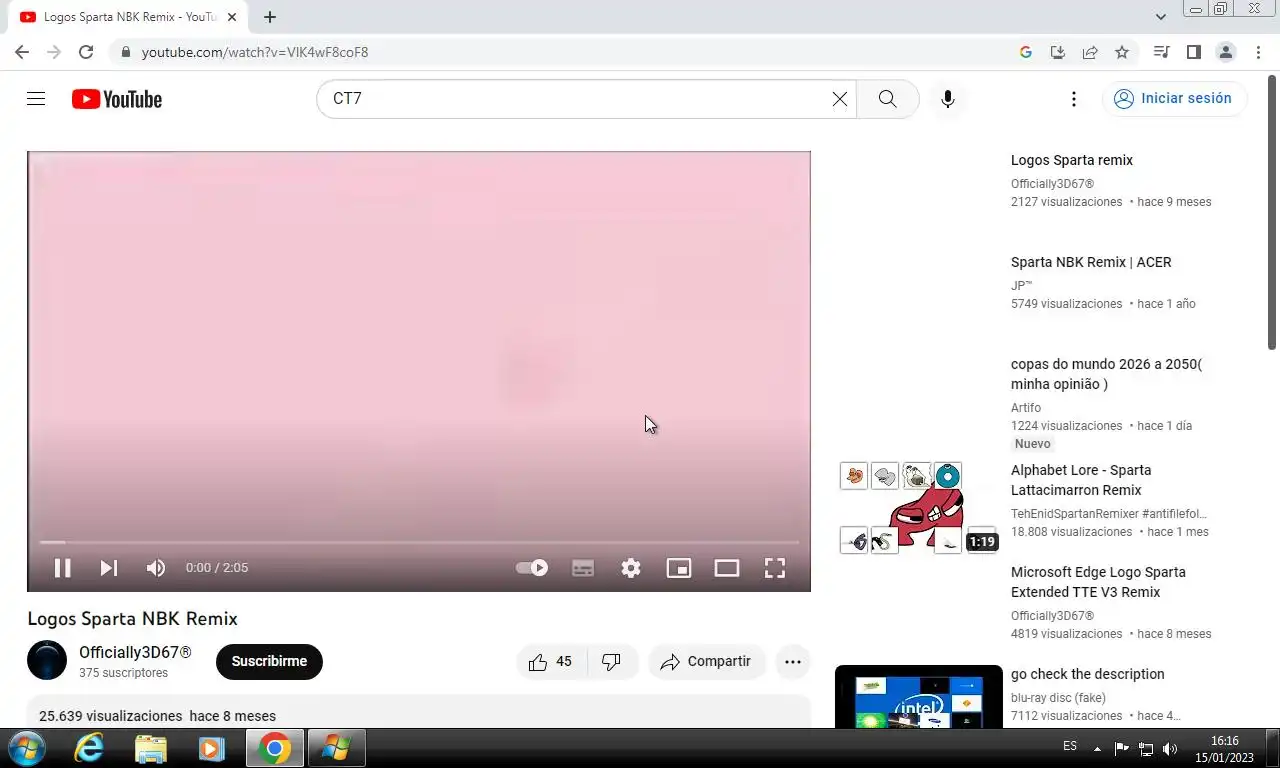
Task: Click go check the description thumbnail
Action: pos(919,697)
